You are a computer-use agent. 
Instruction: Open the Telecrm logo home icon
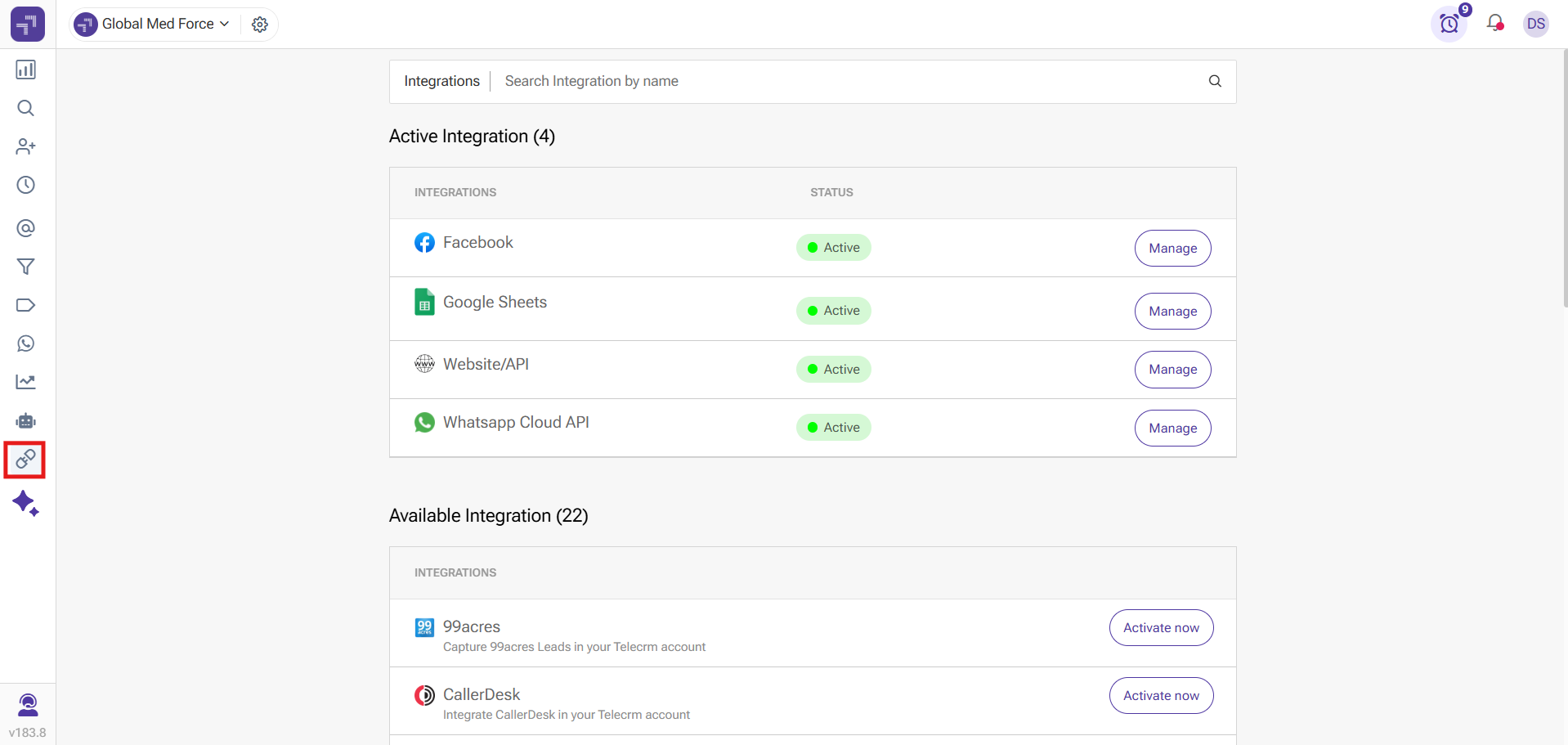tap(28, 25)
